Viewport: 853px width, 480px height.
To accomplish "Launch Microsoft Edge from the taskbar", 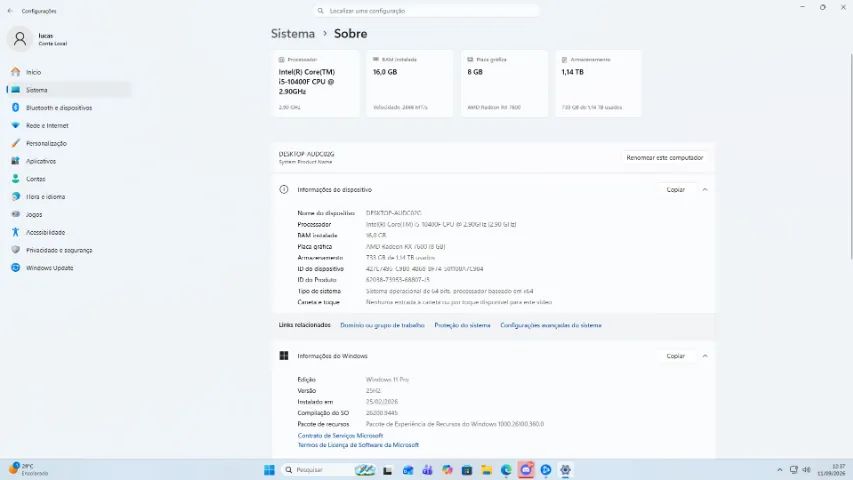I will point(506,470).
